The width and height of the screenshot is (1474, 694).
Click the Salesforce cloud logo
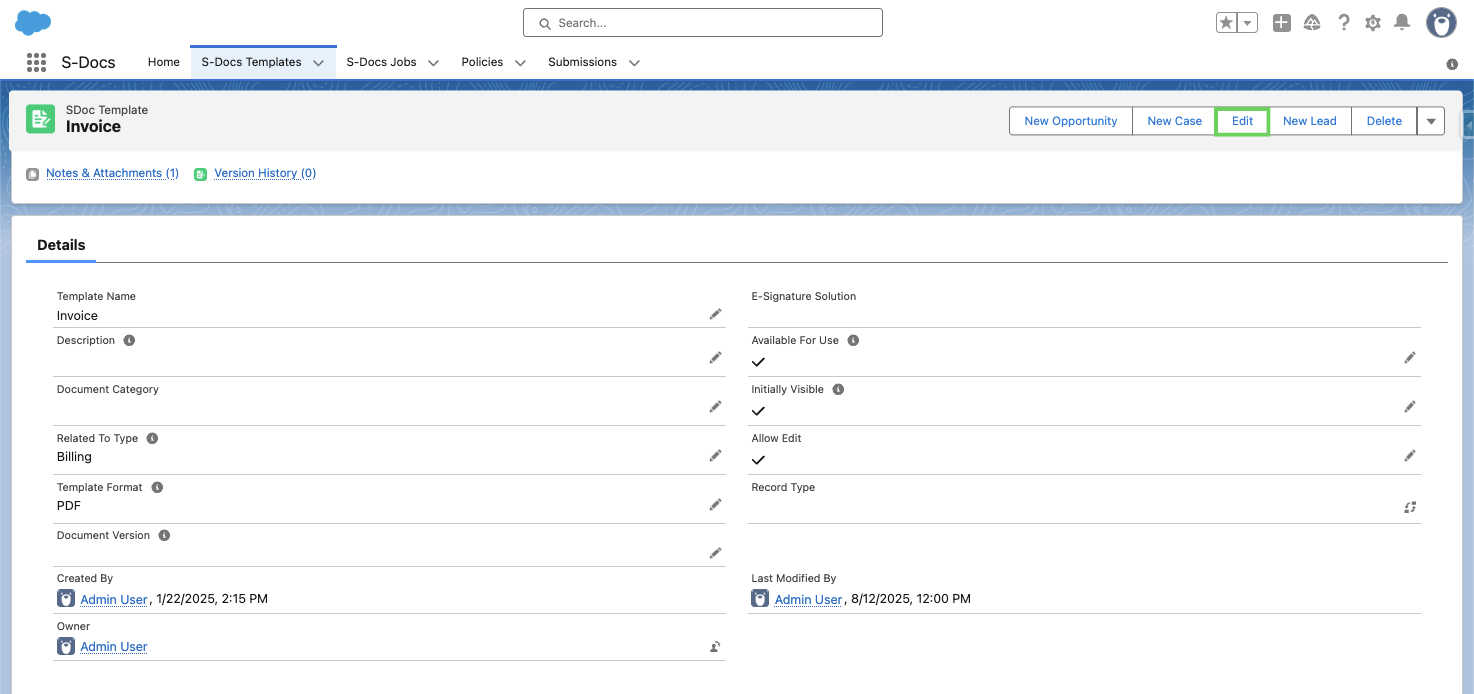point(33,22)
